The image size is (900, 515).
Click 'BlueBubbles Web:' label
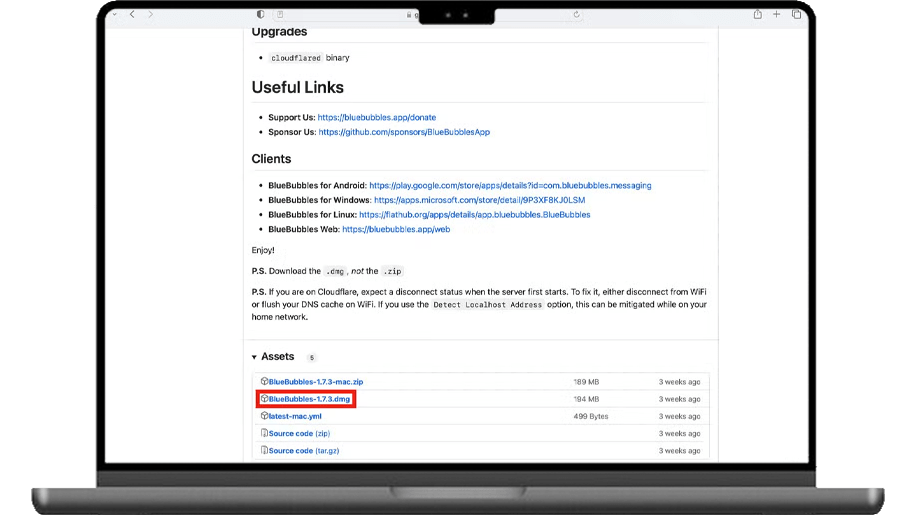[x=304, y=229]
